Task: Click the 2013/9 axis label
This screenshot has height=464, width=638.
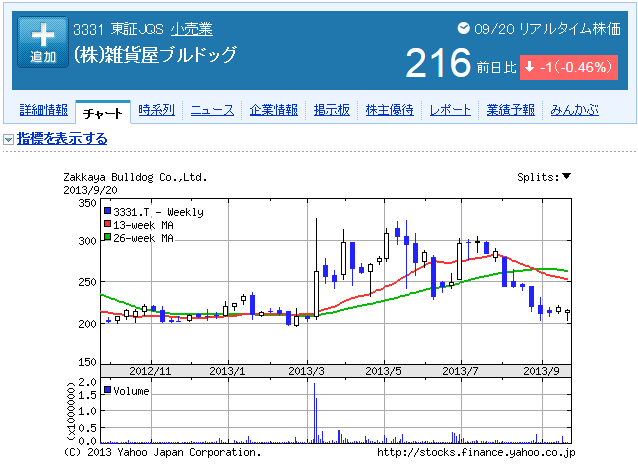Action: [541, 371]
